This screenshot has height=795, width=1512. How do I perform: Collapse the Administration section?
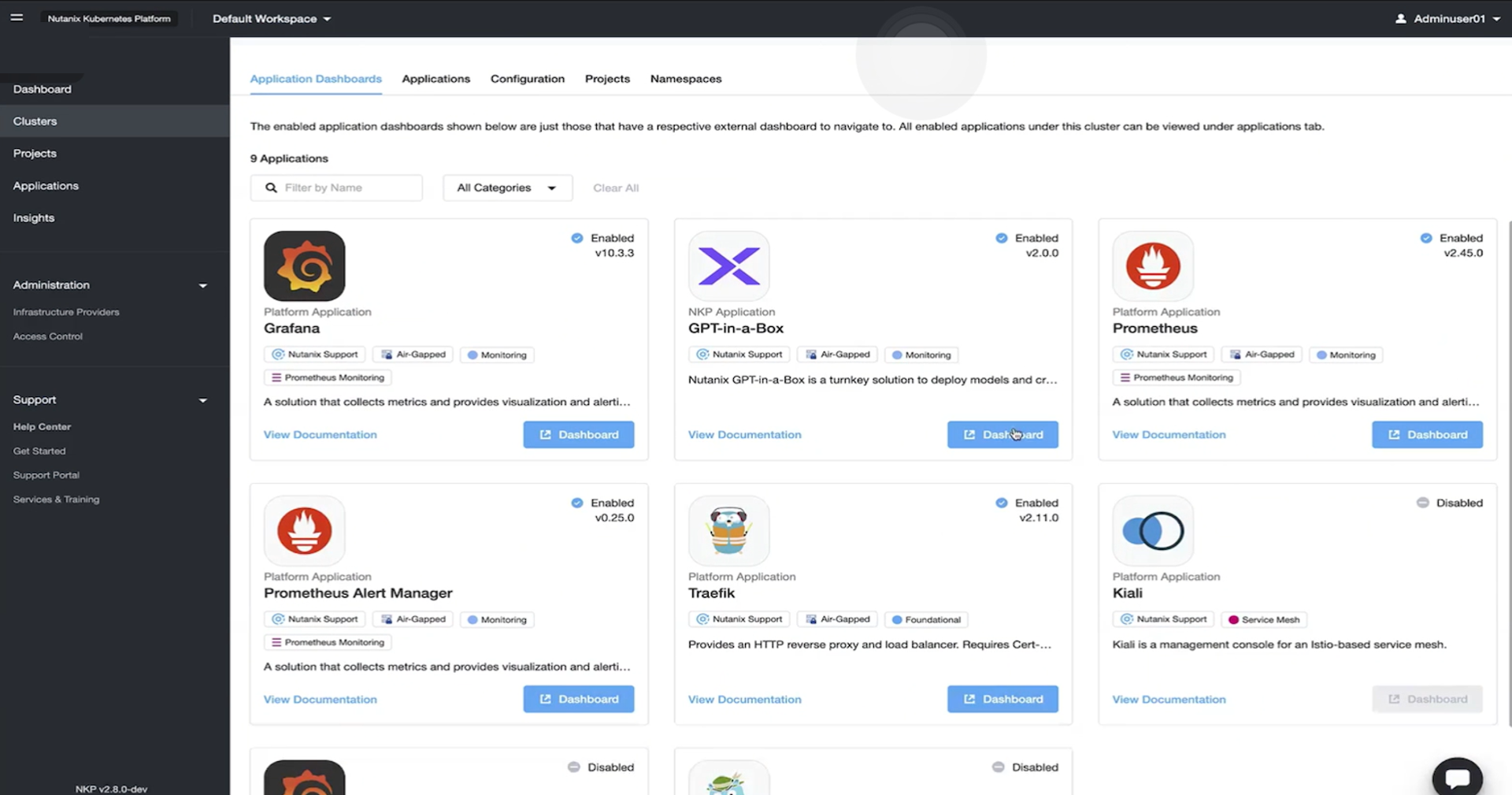pyautogui.click(x=202, y=285)
